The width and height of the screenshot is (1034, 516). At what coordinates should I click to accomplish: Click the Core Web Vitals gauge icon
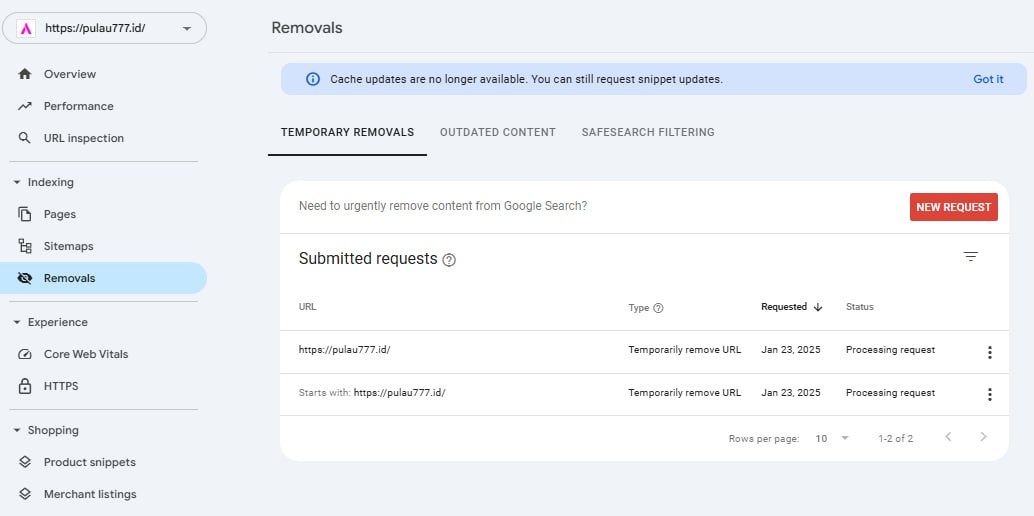(x=25, y=354)
